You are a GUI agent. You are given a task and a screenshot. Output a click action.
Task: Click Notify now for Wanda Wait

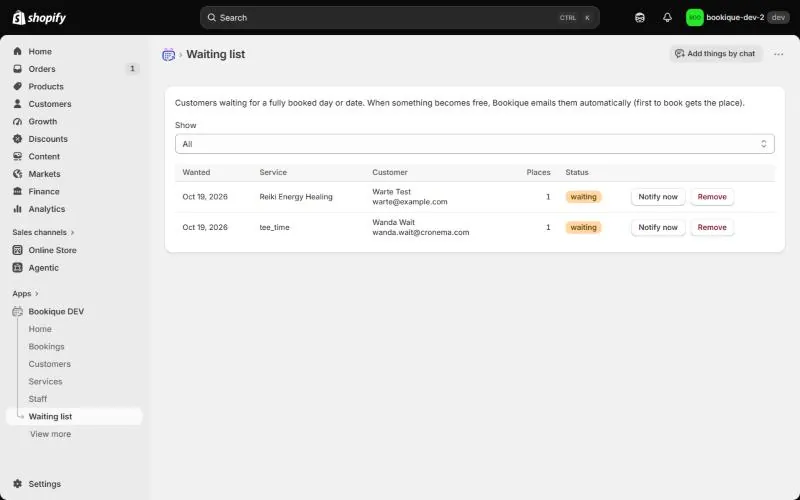[x=658, y=227]
